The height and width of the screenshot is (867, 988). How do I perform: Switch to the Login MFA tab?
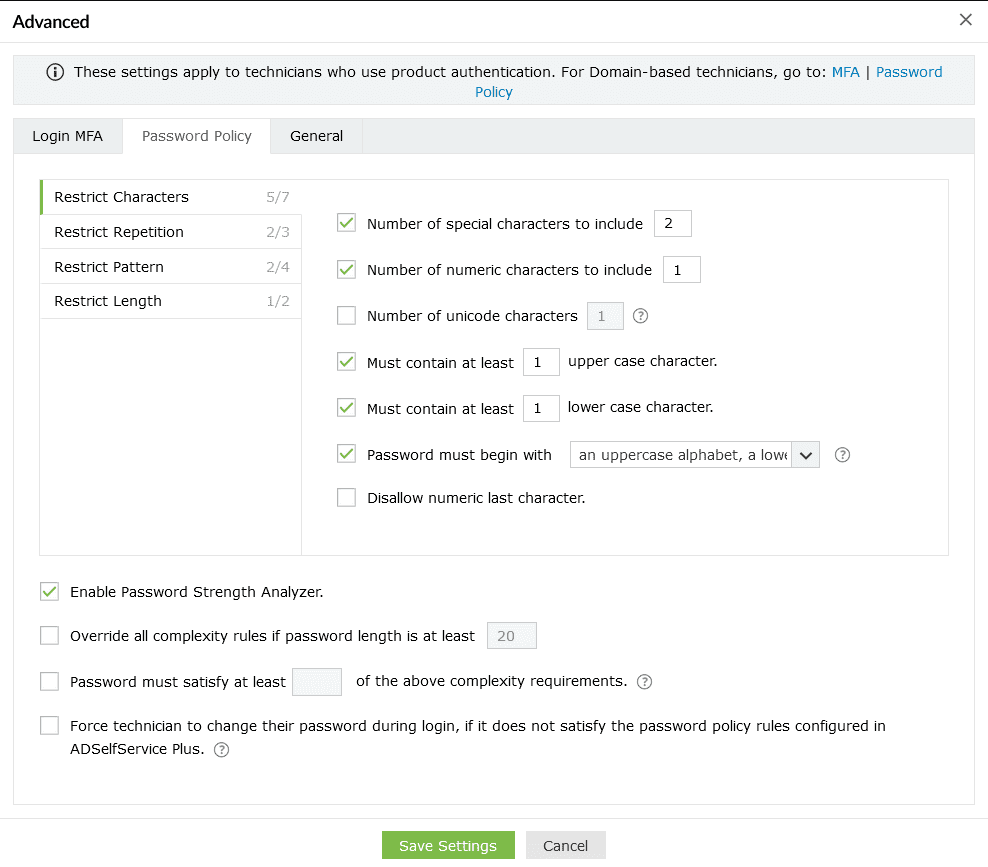click(67, 136)
